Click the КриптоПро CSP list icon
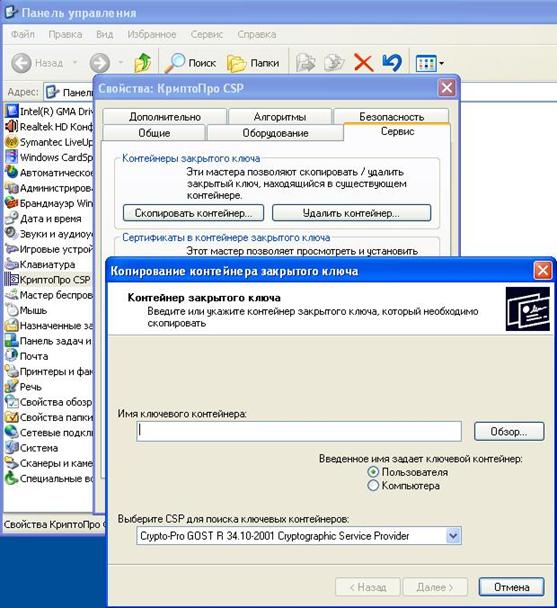Image resolution: width=557 pixels, height=608 pixels. click(12, 279)
